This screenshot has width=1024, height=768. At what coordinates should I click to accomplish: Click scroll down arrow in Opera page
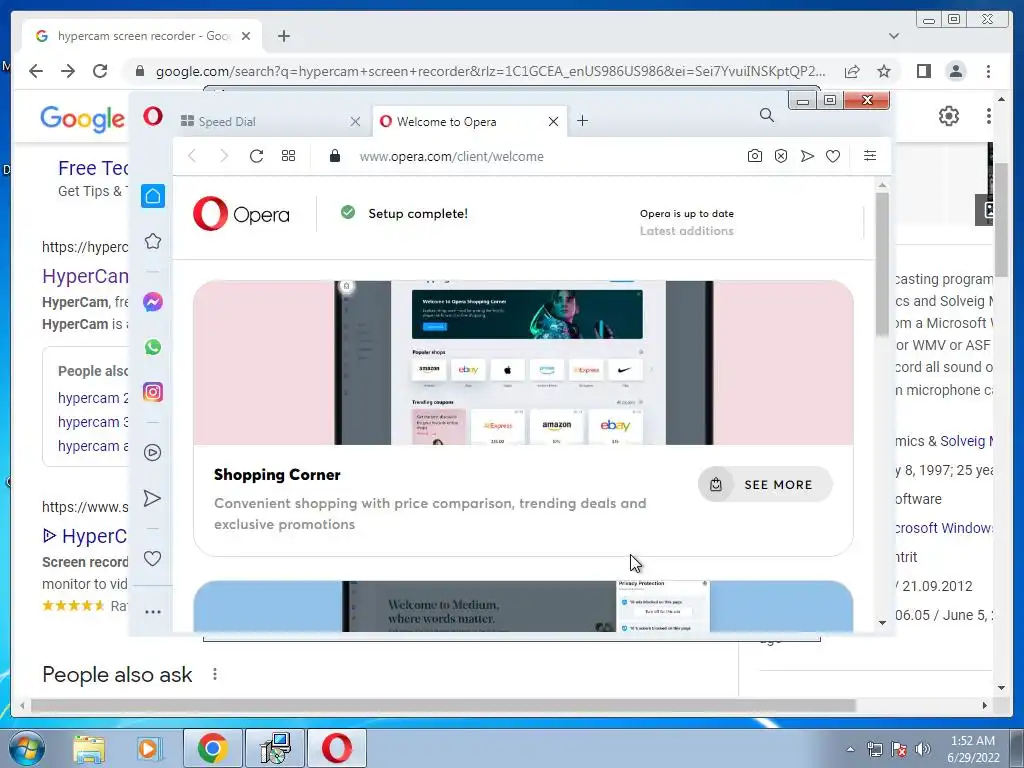pos(882,623)
